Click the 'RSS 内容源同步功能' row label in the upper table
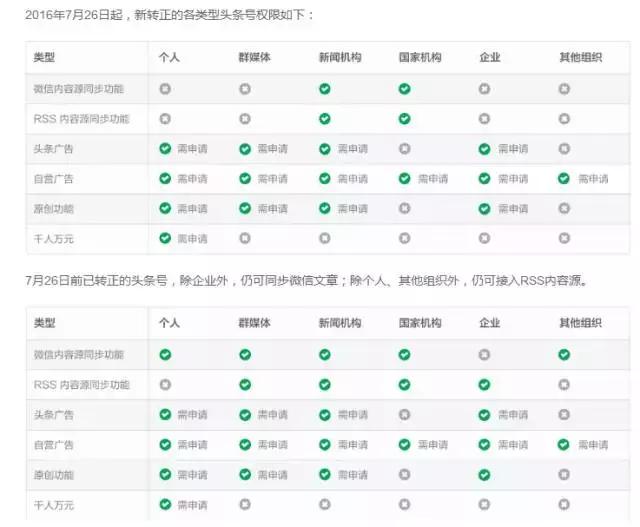The image size is (640, 527). 81,119
